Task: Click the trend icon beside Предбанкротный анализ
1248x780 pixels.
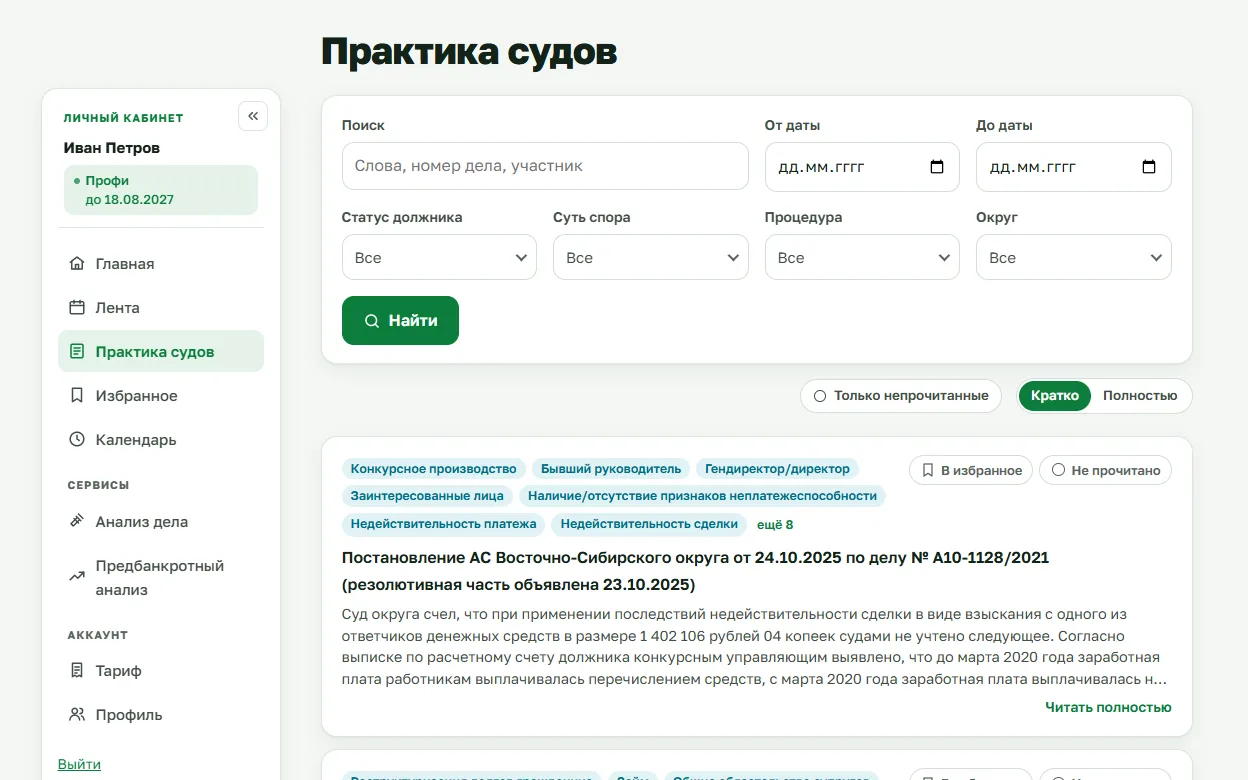Action: 77,576
